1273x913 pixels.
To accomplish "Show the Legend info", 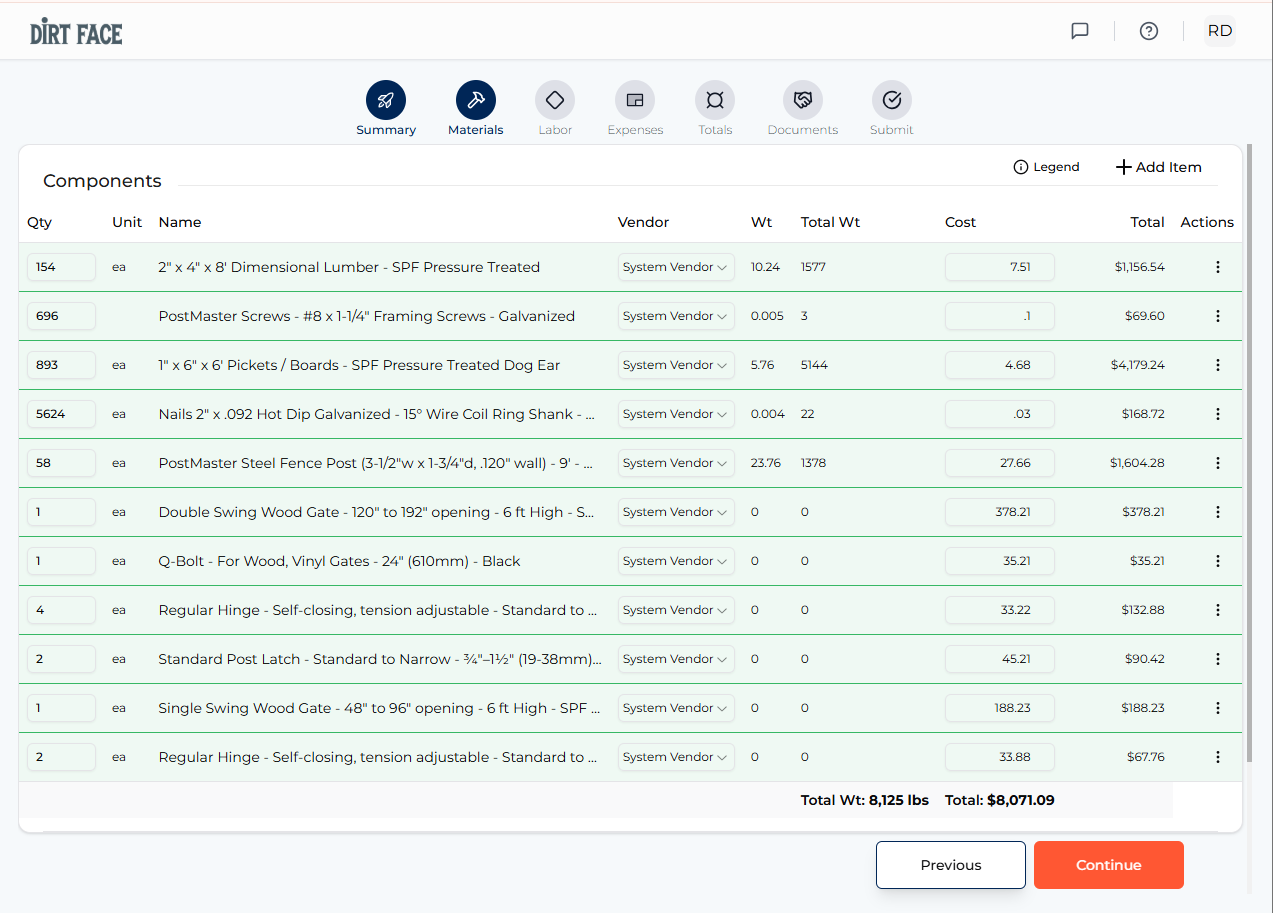I will [1047, 167].
